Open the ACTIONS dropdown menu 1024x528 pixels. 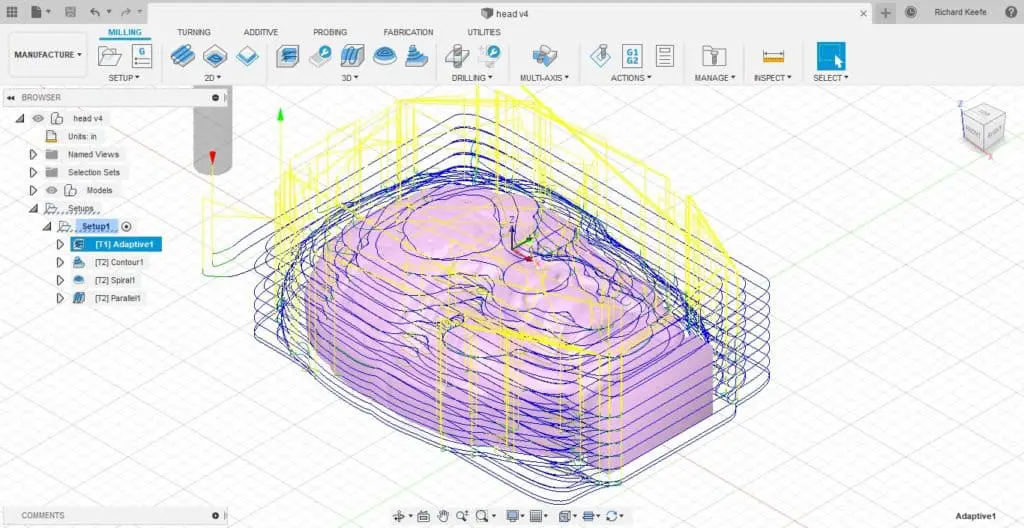[631, 78]
